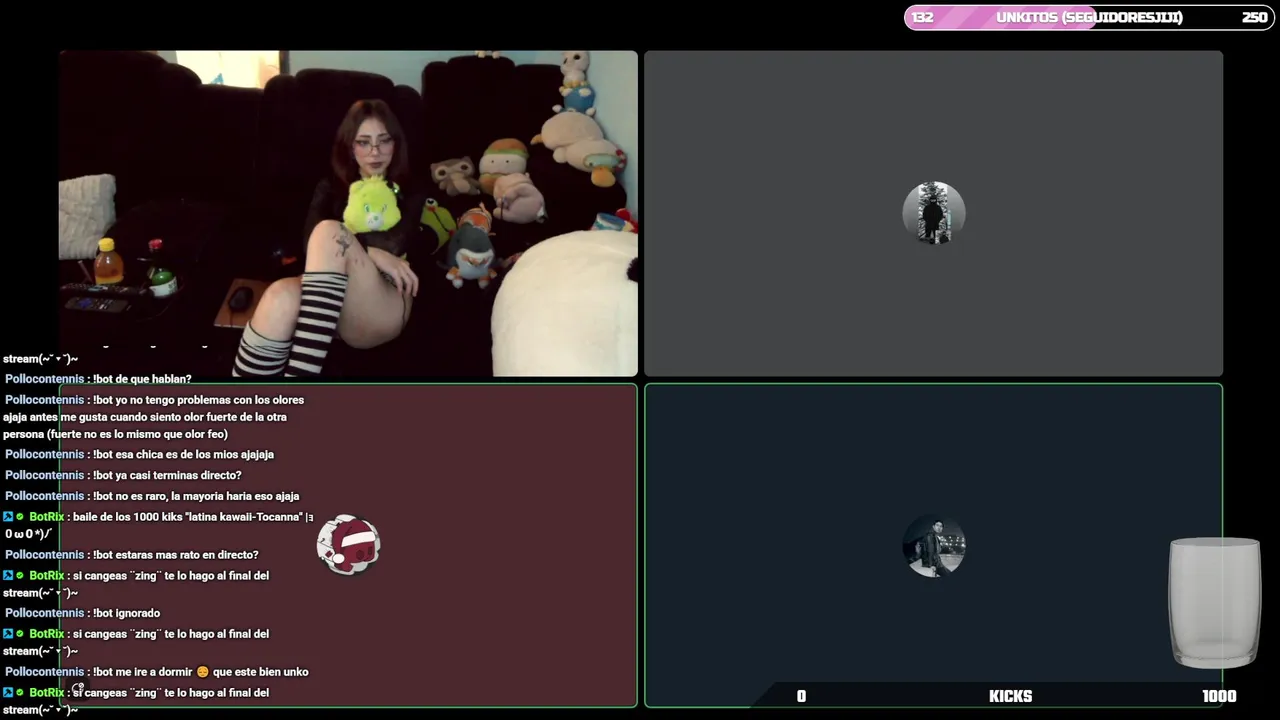Click the sleepy emoji in the dormir message
The image size is (1280, 720).
203,672
